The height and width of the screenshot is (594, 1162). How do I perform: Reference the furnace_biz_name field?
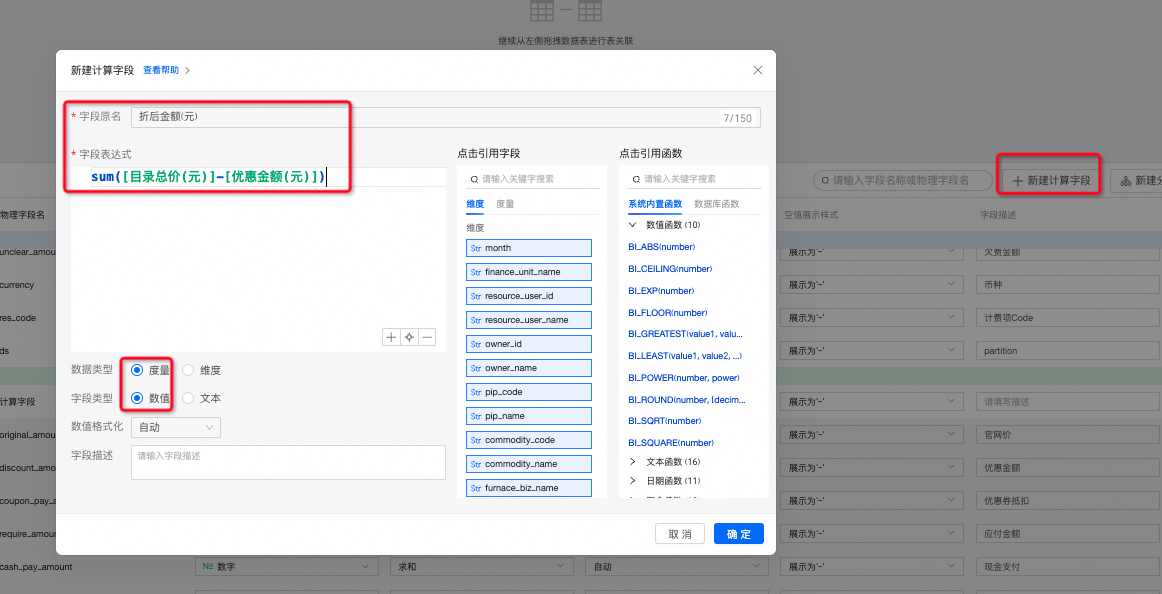tap(528, 488)
